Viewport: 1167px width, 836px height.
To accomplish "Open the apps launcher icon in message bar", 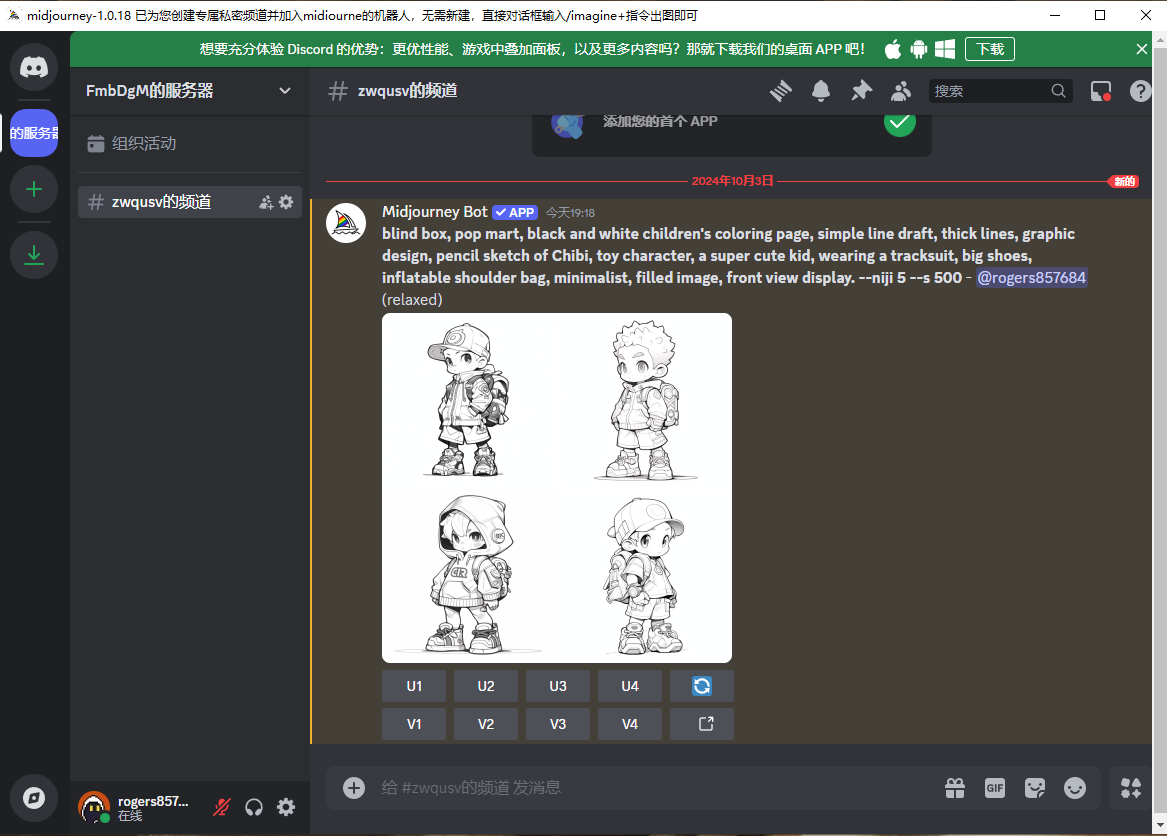I will [1131, 788].
